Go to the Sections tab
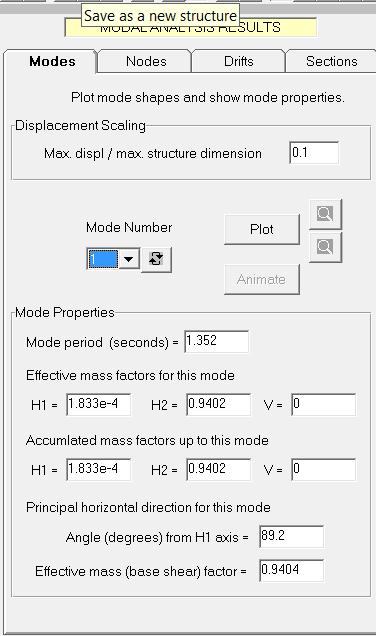 pyautogui.click(x=331, y=61)
